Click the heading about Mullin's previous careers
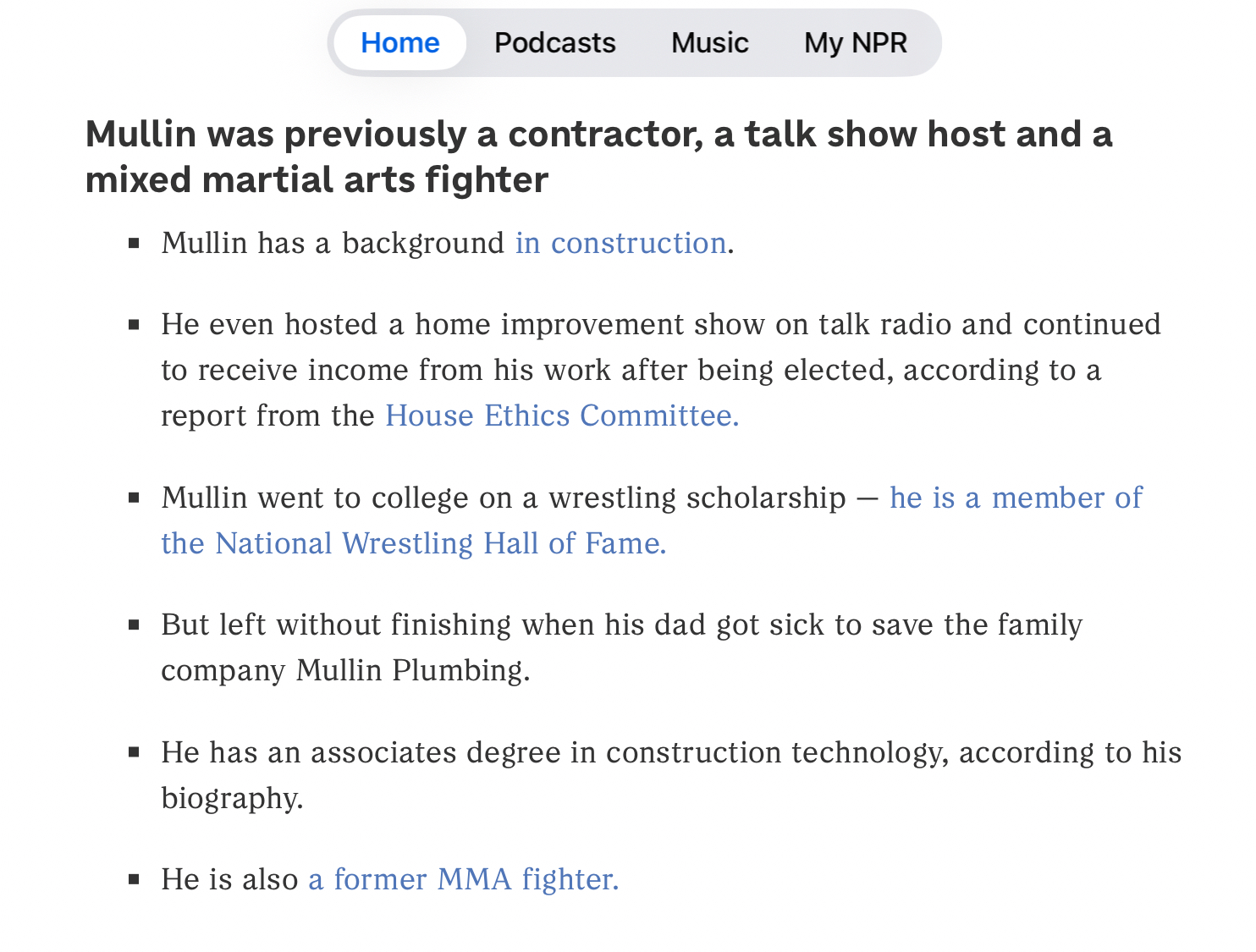The height and width of the screenshot is (952, 1256). pyautogui.click(x=598, y=157)
